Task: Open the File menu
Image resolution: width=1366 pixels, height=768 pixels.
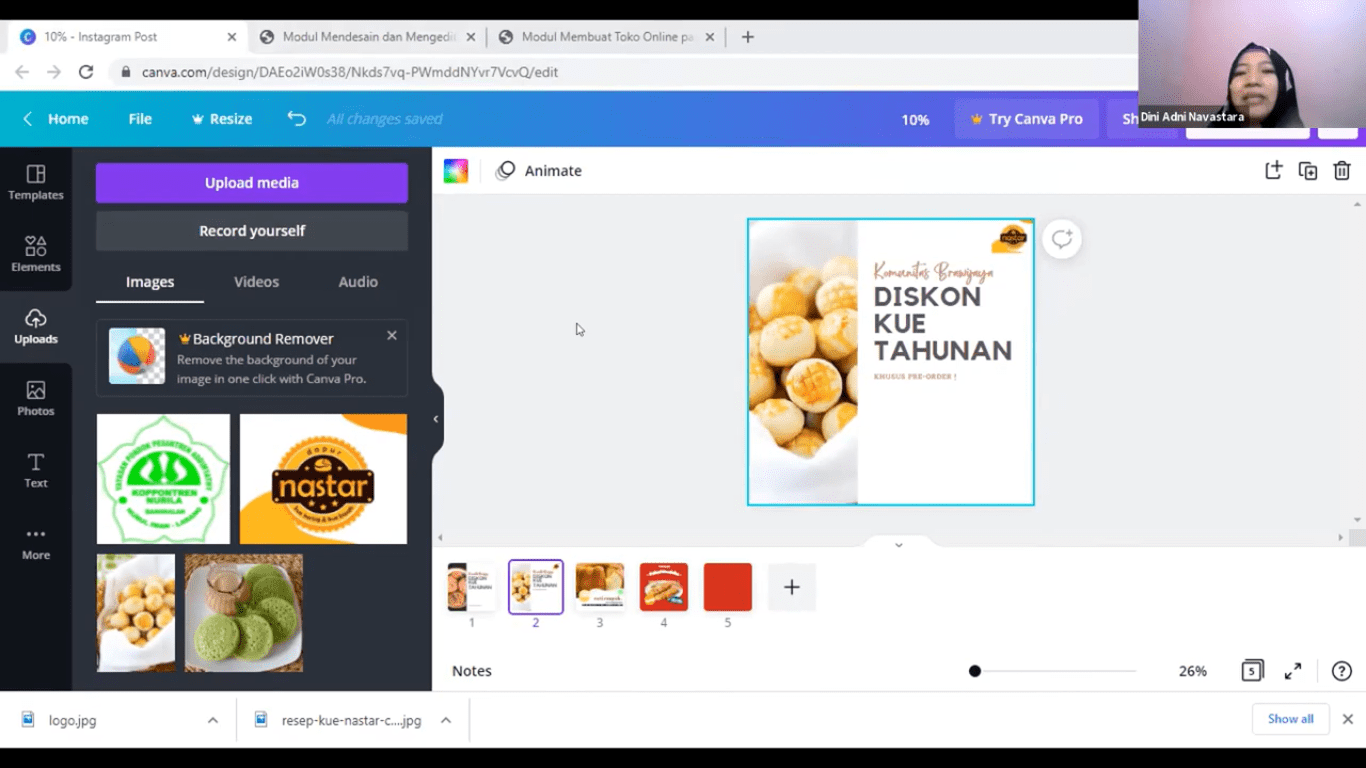Action: pyautogui.click(x=140, y=119)
